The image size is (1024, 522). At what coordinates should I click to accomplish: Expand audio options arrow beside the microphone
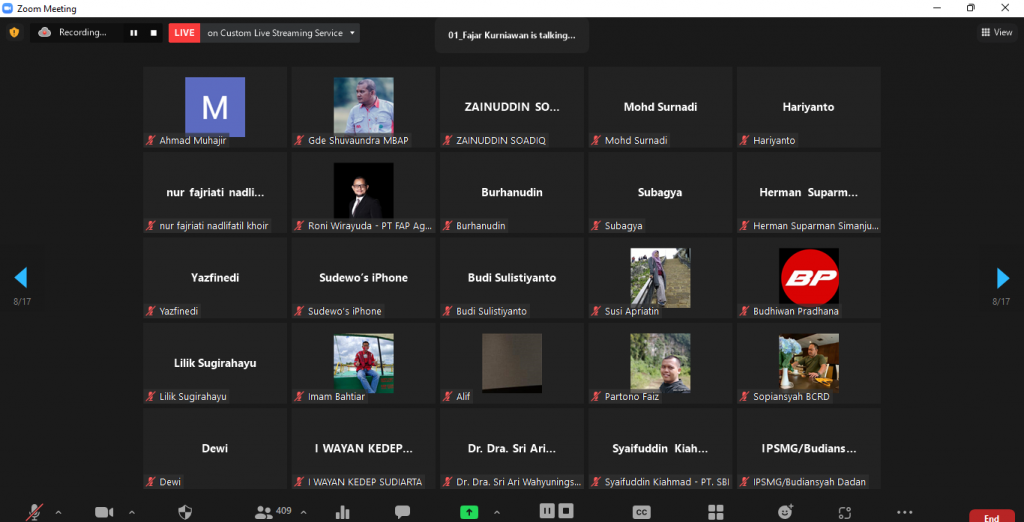point(58,512)
